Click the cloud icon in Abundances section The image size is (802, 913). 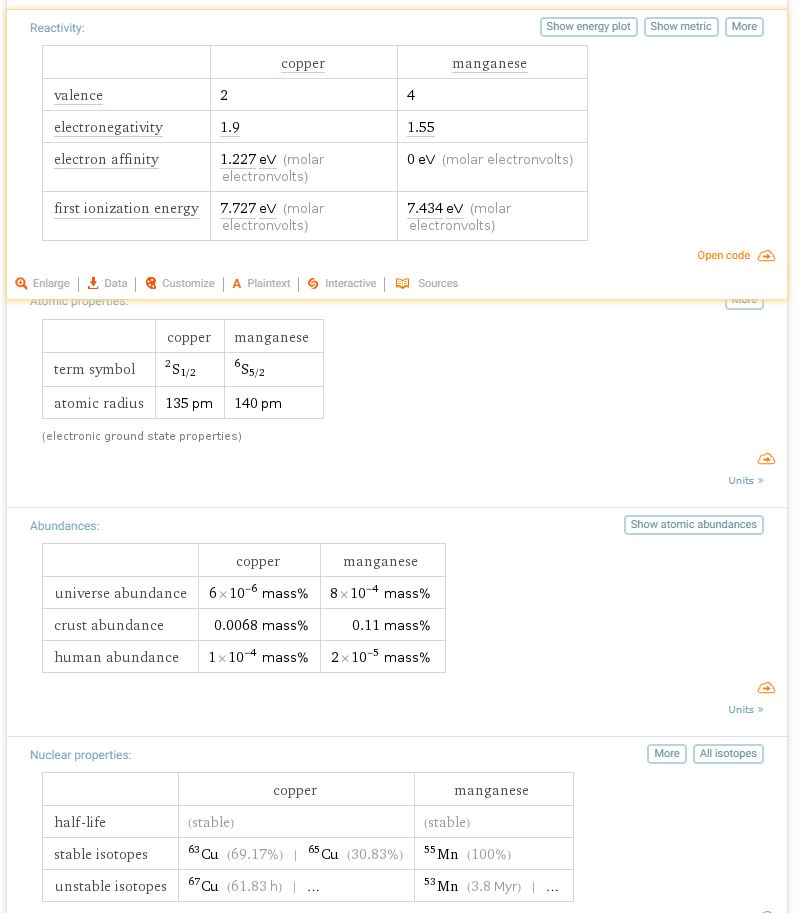(766, 688)
